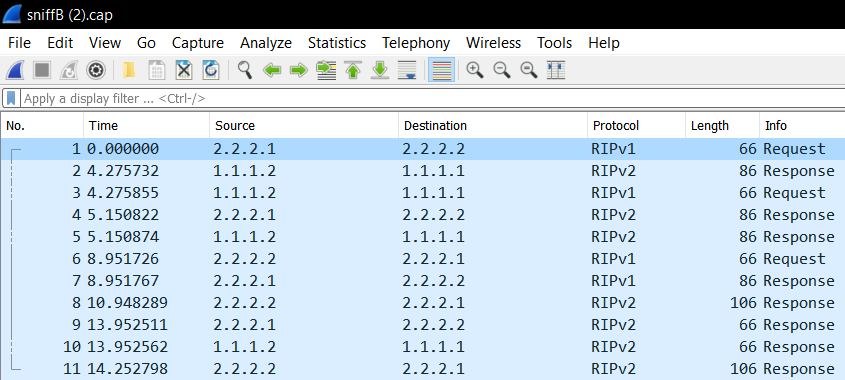Click the sniffB (2).cap window title
The width and height of the screenshot is (845, 380).
point(70,15)
